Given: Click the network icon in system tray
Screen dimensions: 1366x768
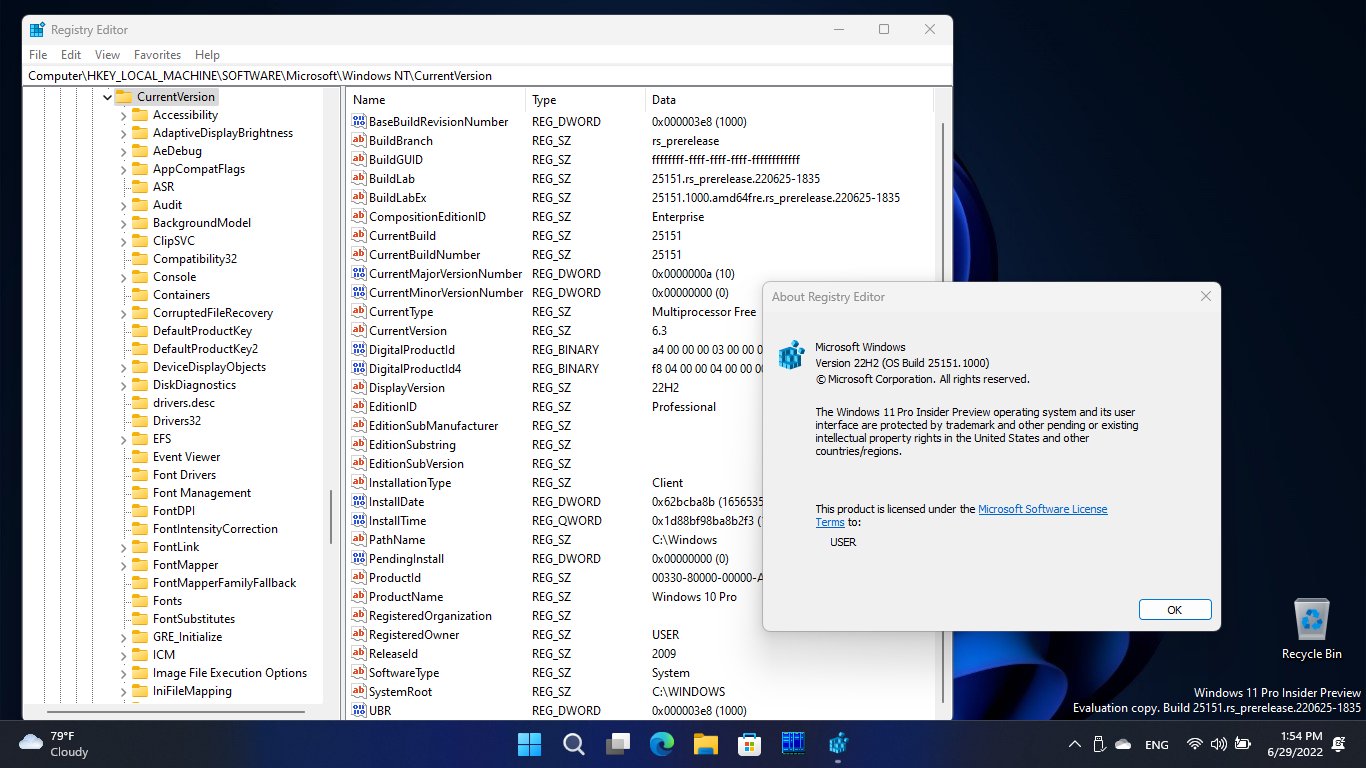Looking at the screenshot, I should [x=1194, y=744].
